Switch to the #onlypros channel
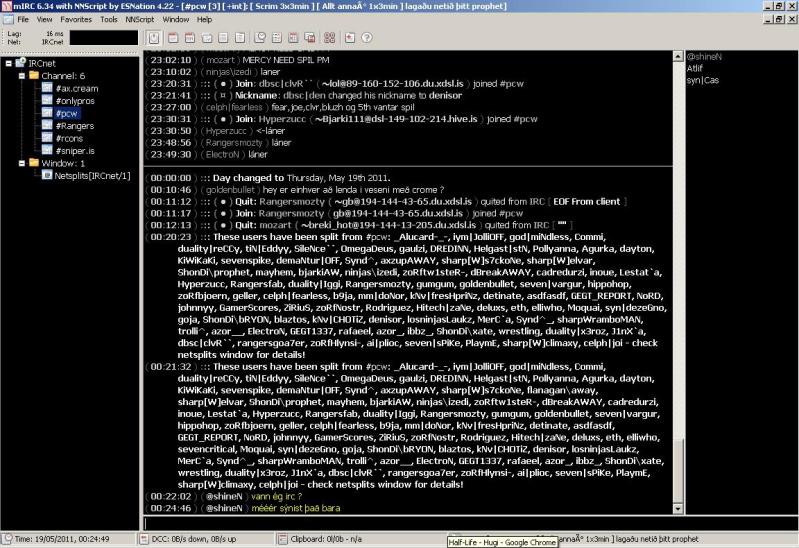Image resolution: width=799 pixels, height=548 pixels. pos(75,101)
